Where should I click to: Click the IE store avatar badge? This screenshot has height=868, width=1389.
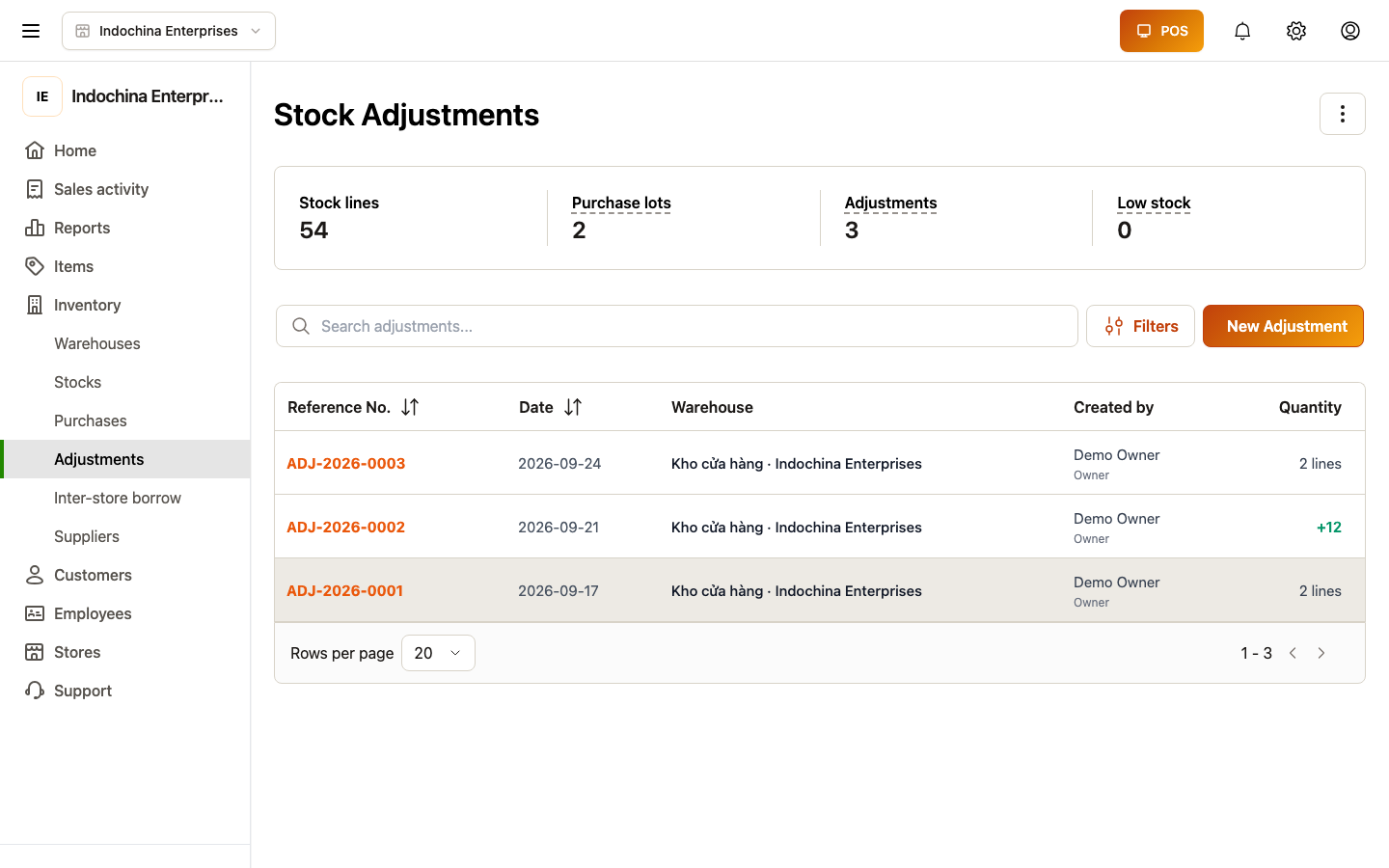coord(42,96)
